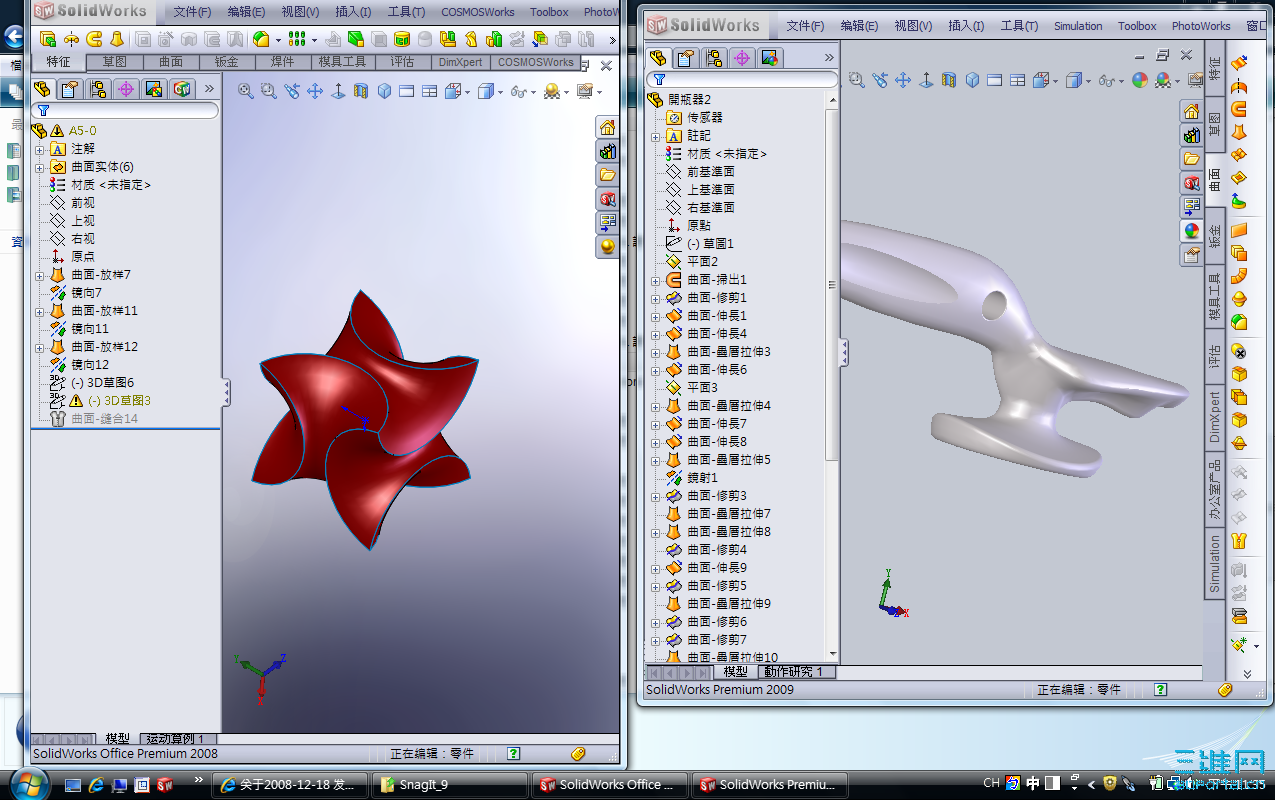Image resolution: width=1275 pixels, height=800 pixels.
Task: Click Internet Explorer quick launch icon
Action: [x=97, y=785]
